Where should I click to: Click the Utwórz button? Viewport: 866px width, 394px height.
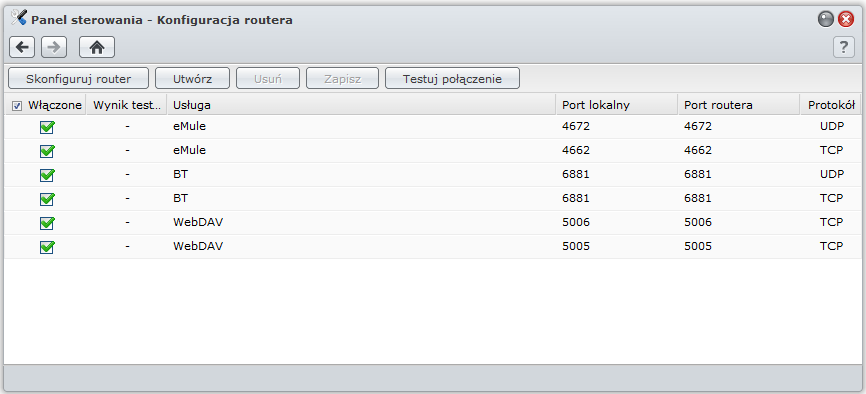[192, 78]
